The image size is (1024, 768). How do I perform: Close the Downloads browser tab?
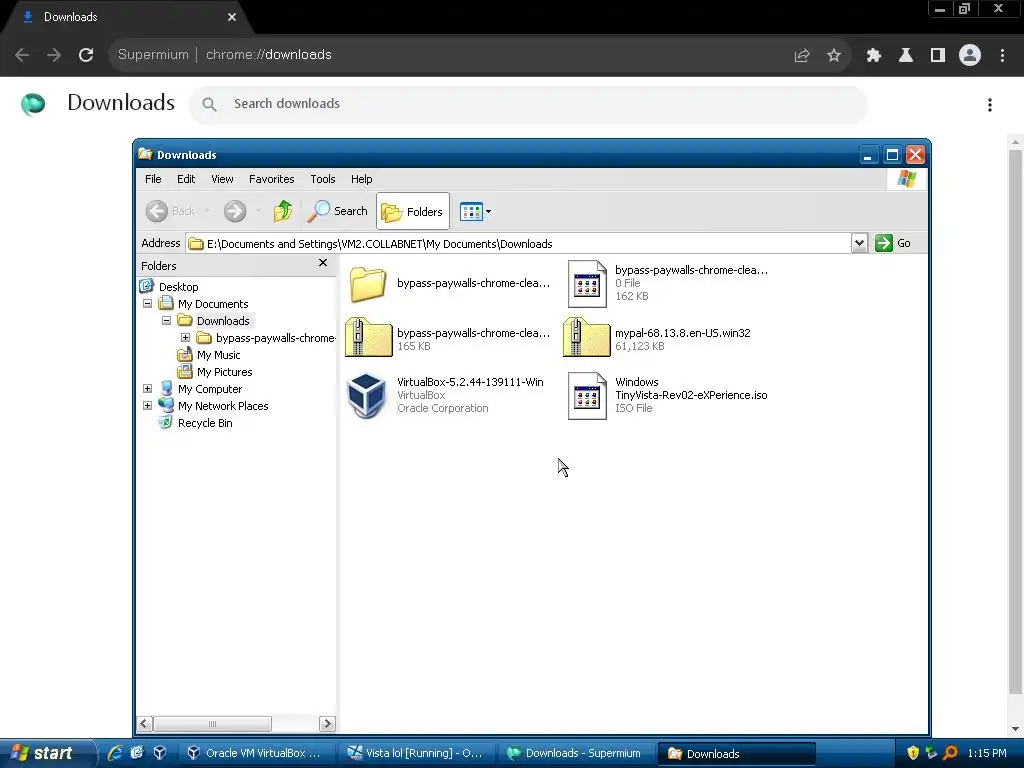232,17
